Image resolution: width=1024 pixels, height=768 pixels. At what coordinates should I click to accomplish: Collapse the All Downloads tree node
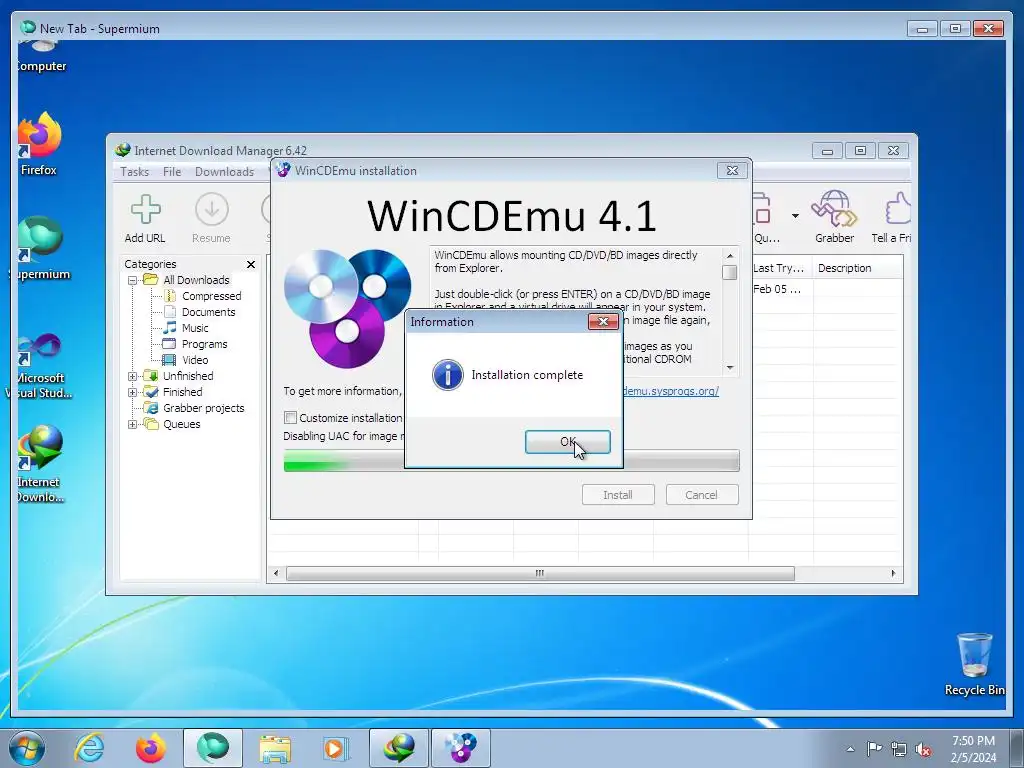pos(133,280)
